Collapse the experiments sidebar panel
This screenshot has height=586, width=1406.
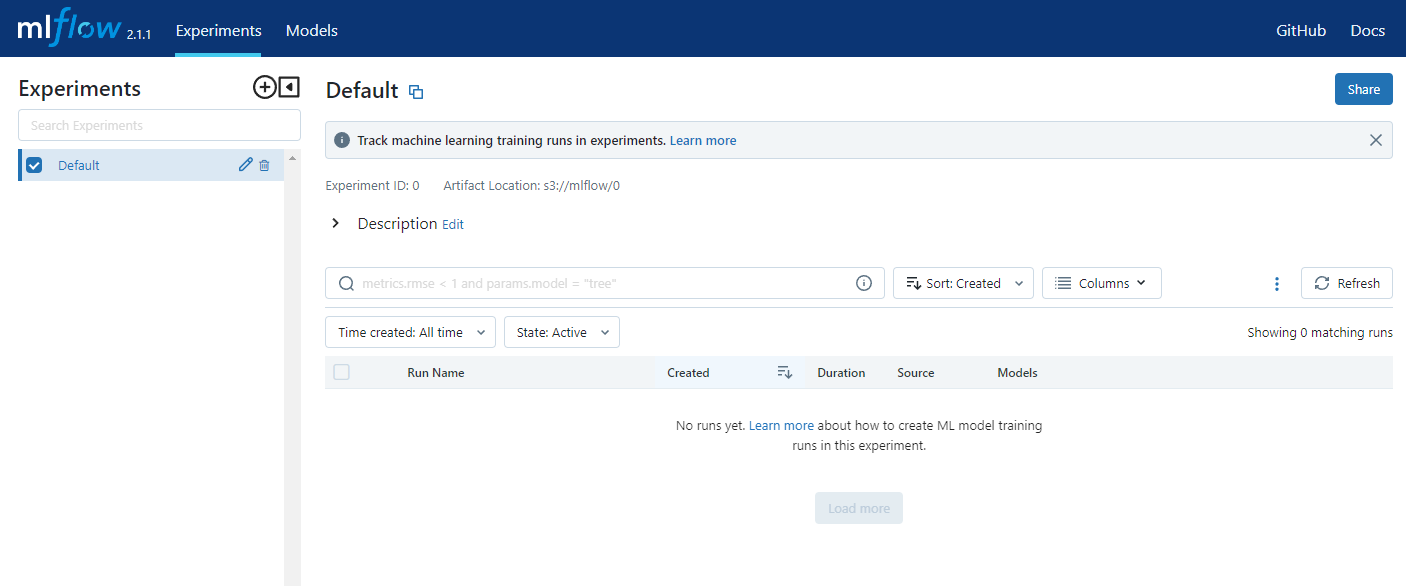click(289, 88)
